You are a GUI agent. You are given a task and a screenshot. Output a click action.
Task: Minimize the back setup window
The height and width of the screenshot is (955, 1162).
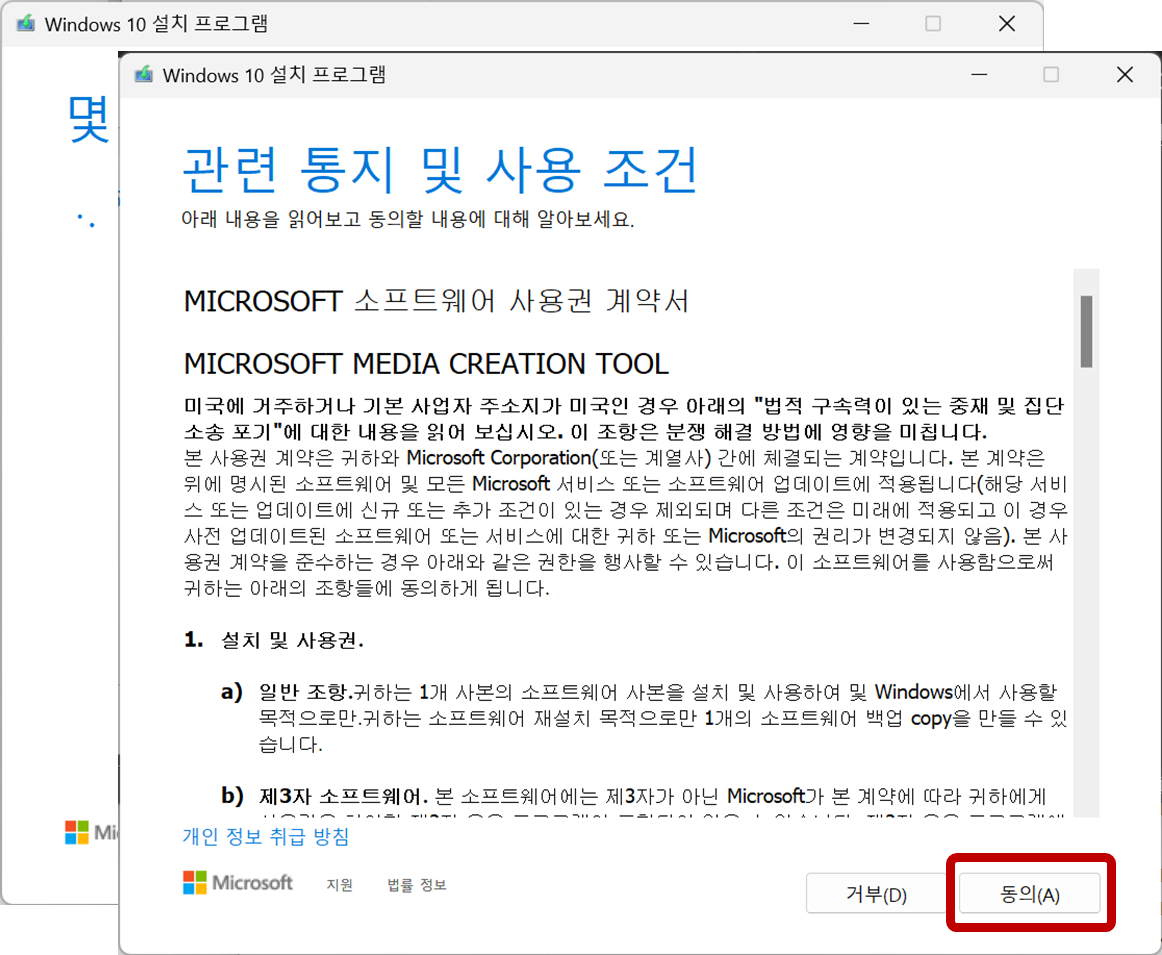coord(861,24)
